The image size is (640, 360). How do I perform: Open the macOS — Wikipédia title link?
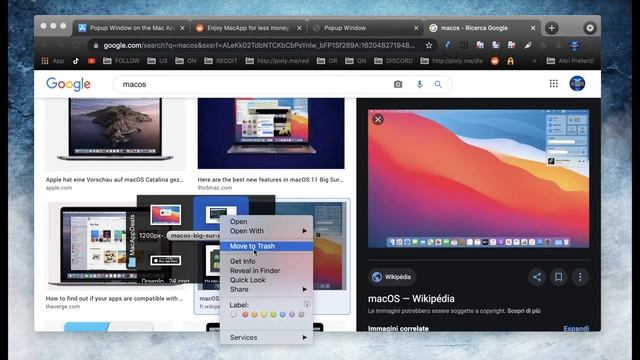point(411,299)
